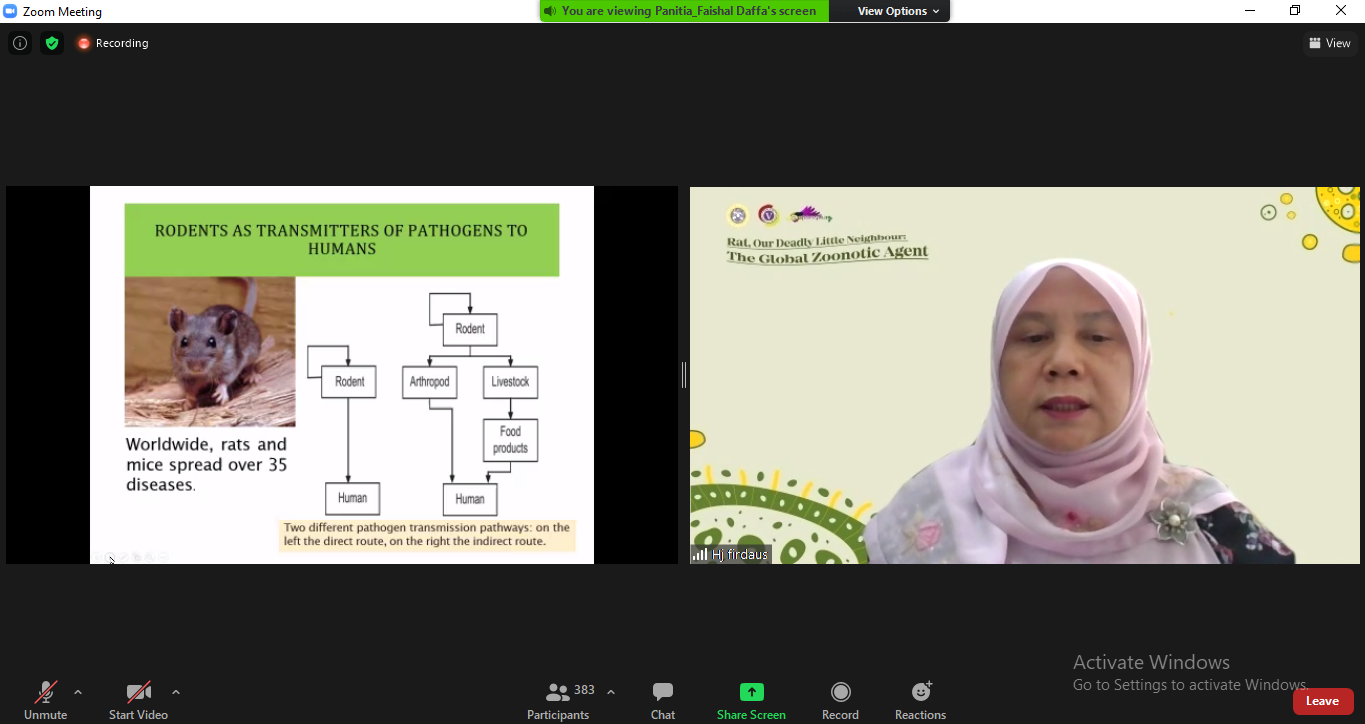Open the View Options dropdown
Screen dimensions: 1365x724
tap(898, 11)
